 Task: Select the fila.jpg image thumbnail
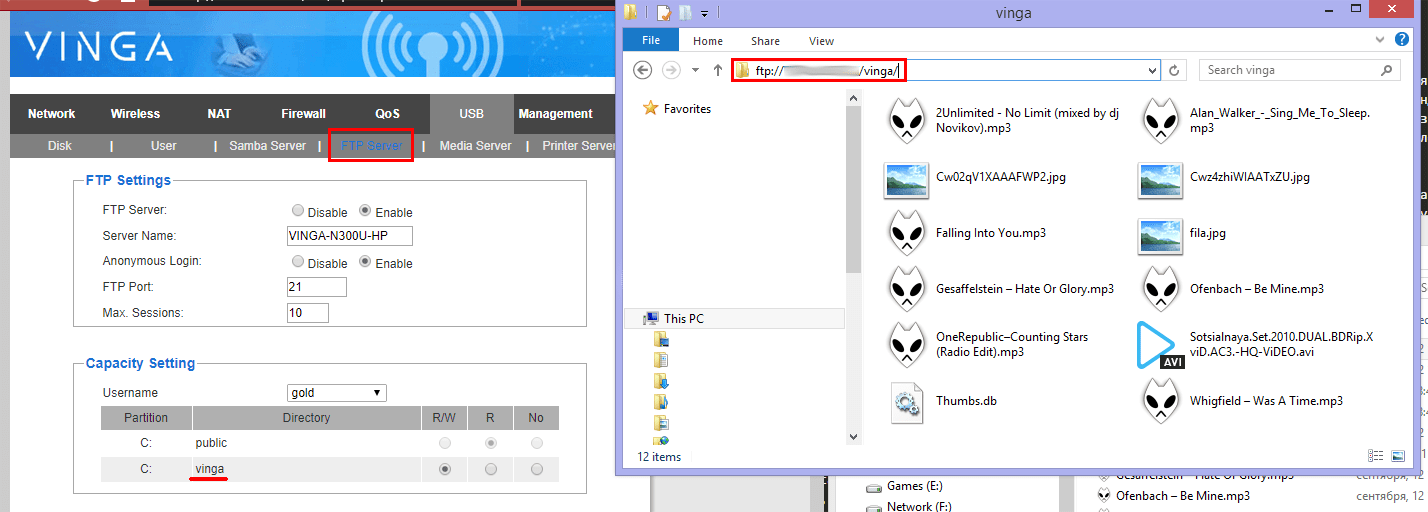point(1160,234)
